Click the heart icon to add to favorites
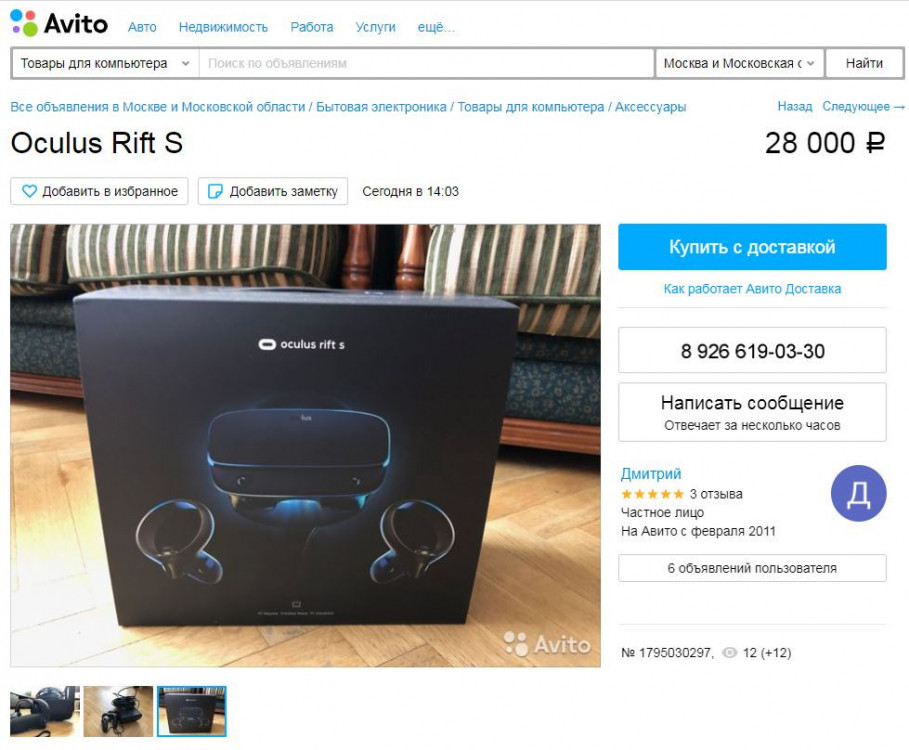This screenshot has height=750, width=909. [x=29, y=191]
